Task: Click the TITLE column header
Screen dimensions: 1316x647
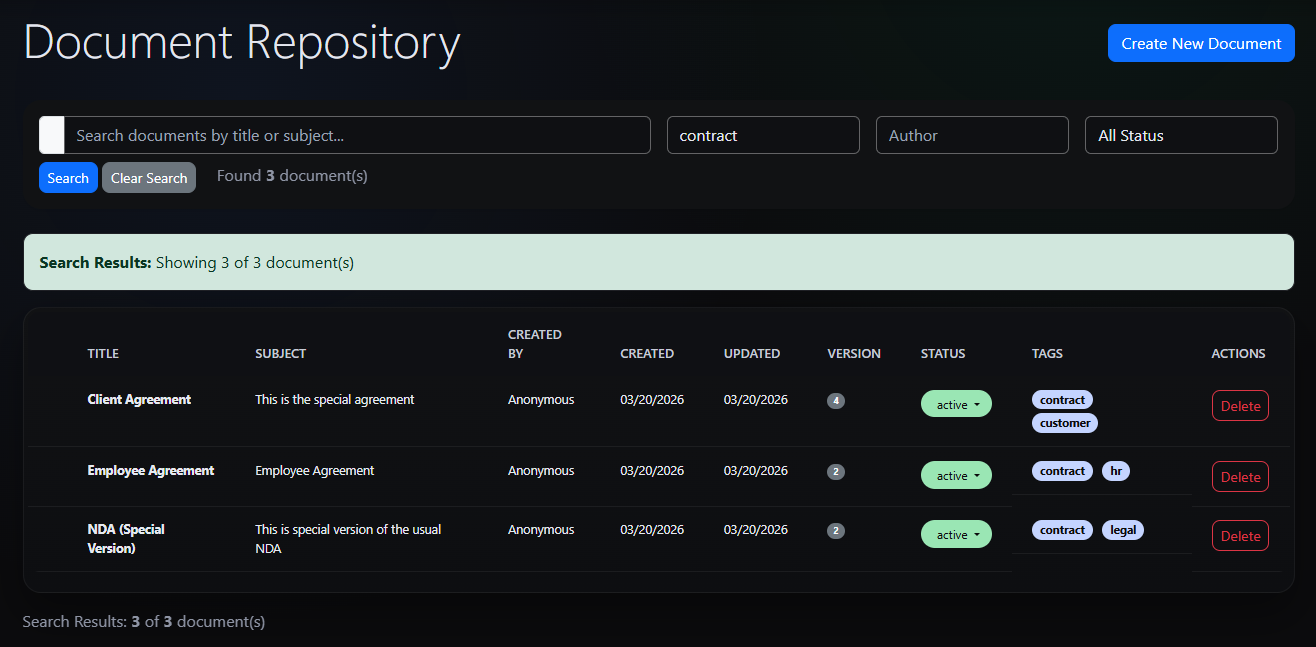Action: (103, 353)
